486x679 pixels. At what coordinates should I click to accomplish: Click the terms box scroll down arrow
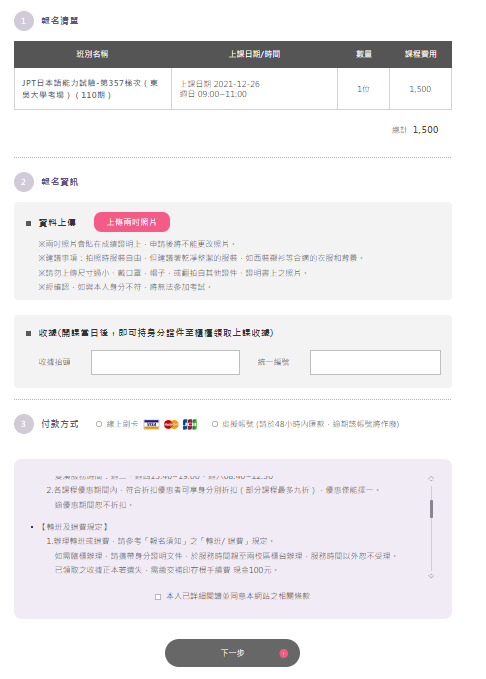[x=431, y=576]
